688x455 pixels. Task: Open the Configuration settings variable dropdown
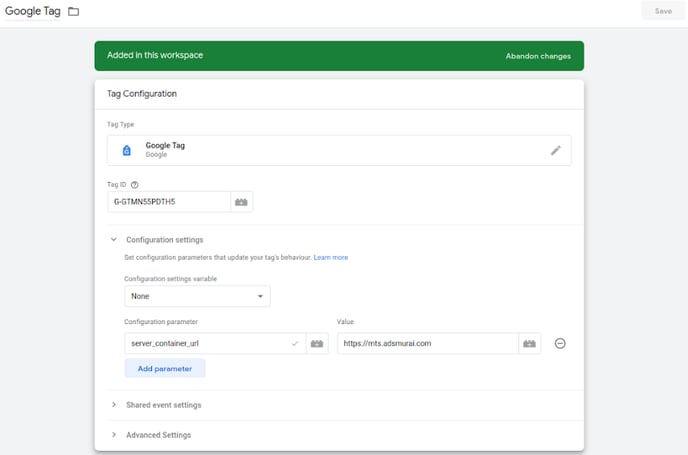coord(197,296)
